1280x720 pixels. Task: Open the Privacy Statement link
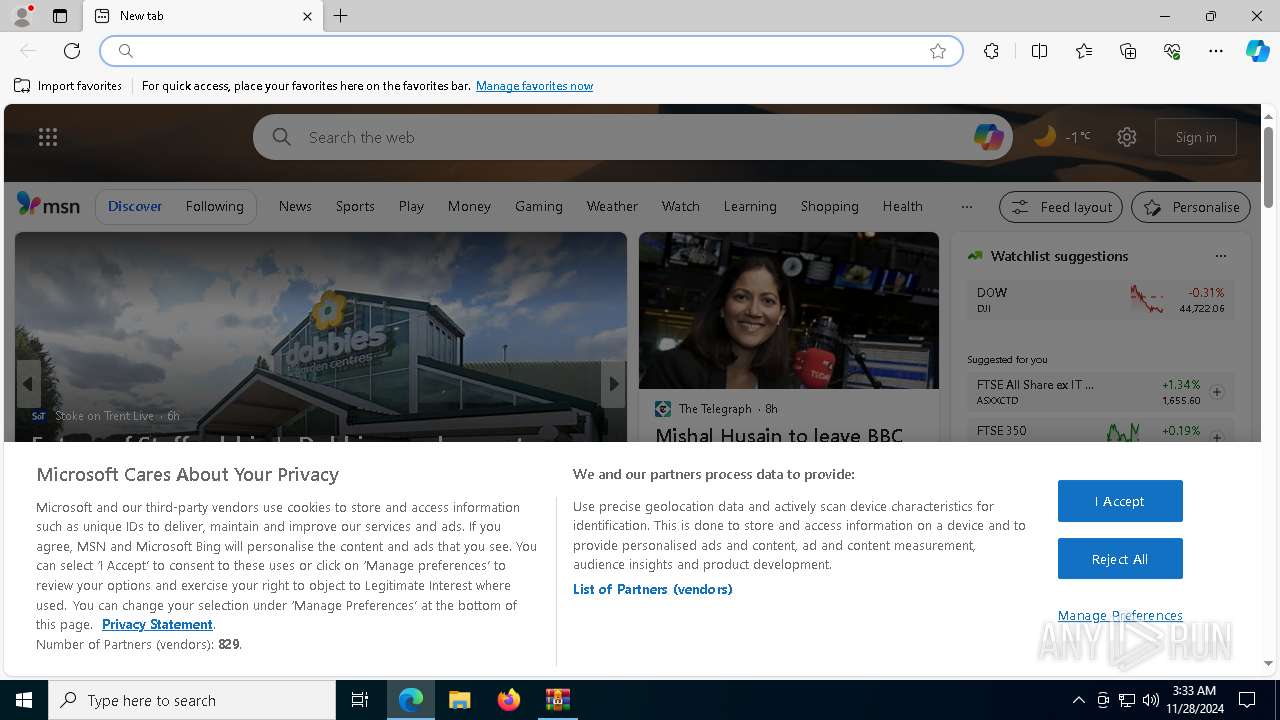pyautogui.click(x=157, y=624)
